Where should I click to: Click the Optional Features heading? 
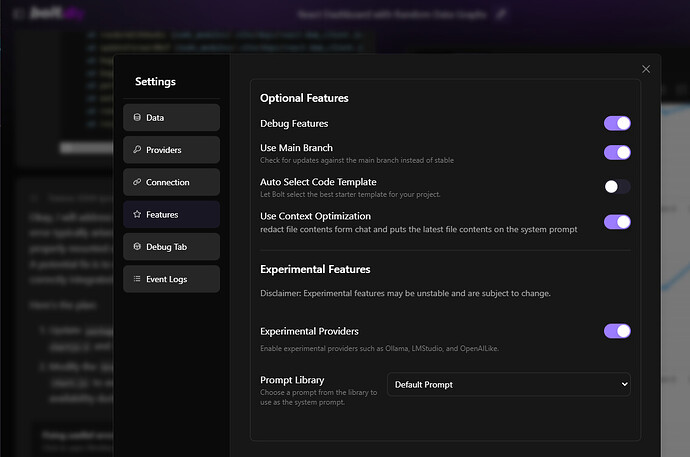304,98
